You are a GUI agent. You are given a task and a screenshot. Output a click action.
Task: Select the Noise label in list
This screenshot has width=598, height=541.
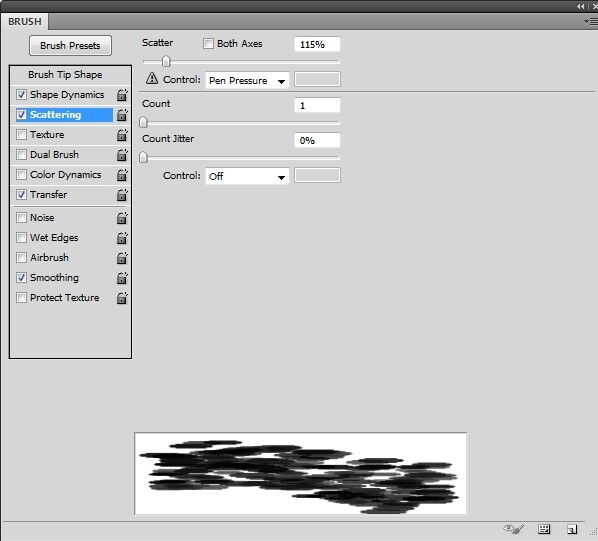click(42, 218)
